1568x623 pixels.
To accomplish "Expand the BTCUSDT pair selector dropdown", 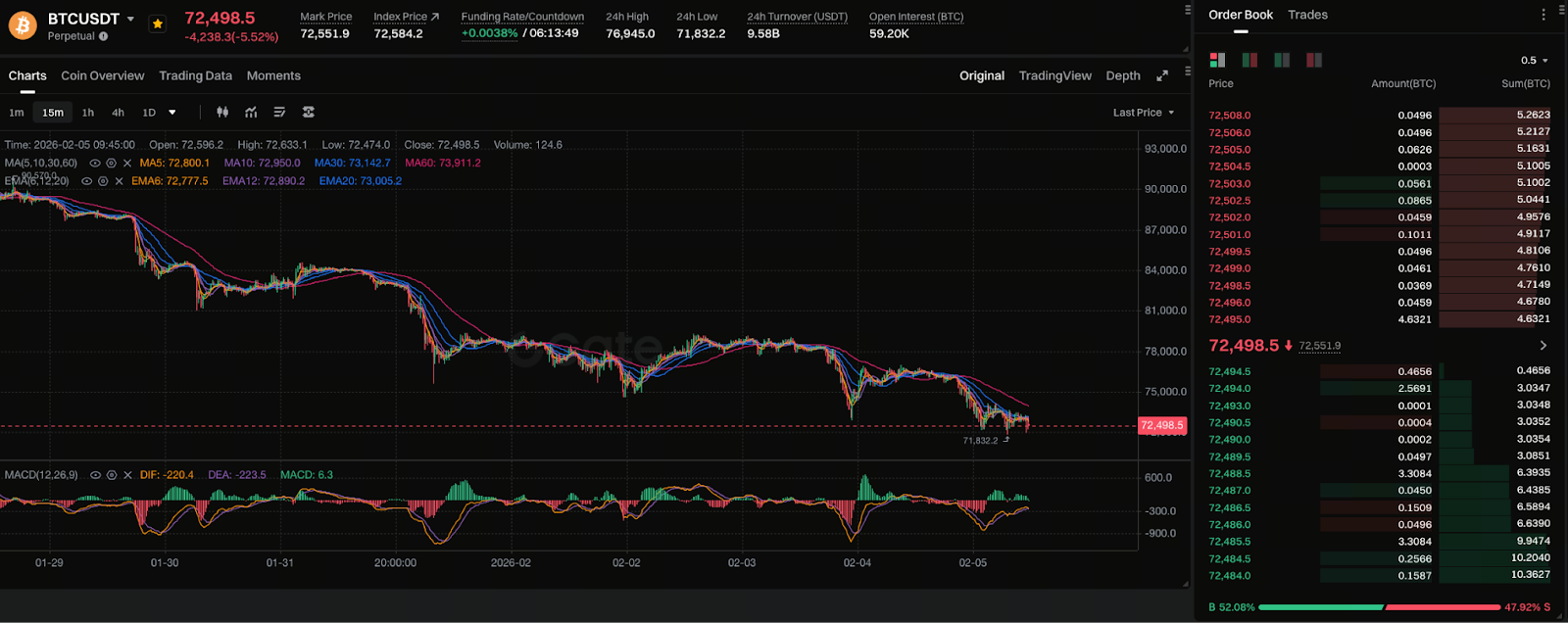I will [130, 19].
